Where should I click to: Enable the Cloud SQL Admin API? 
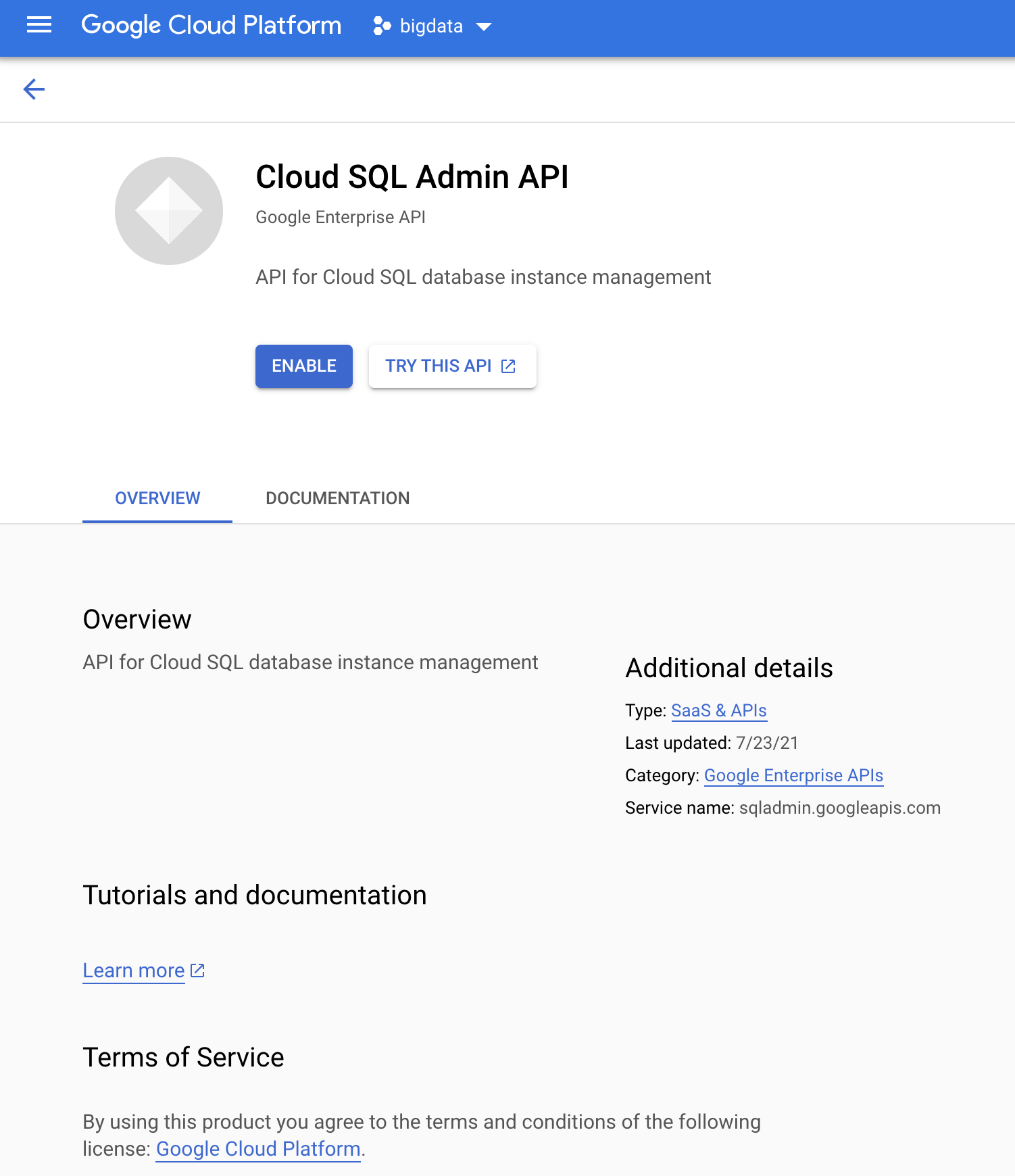[x=304, y=366]
